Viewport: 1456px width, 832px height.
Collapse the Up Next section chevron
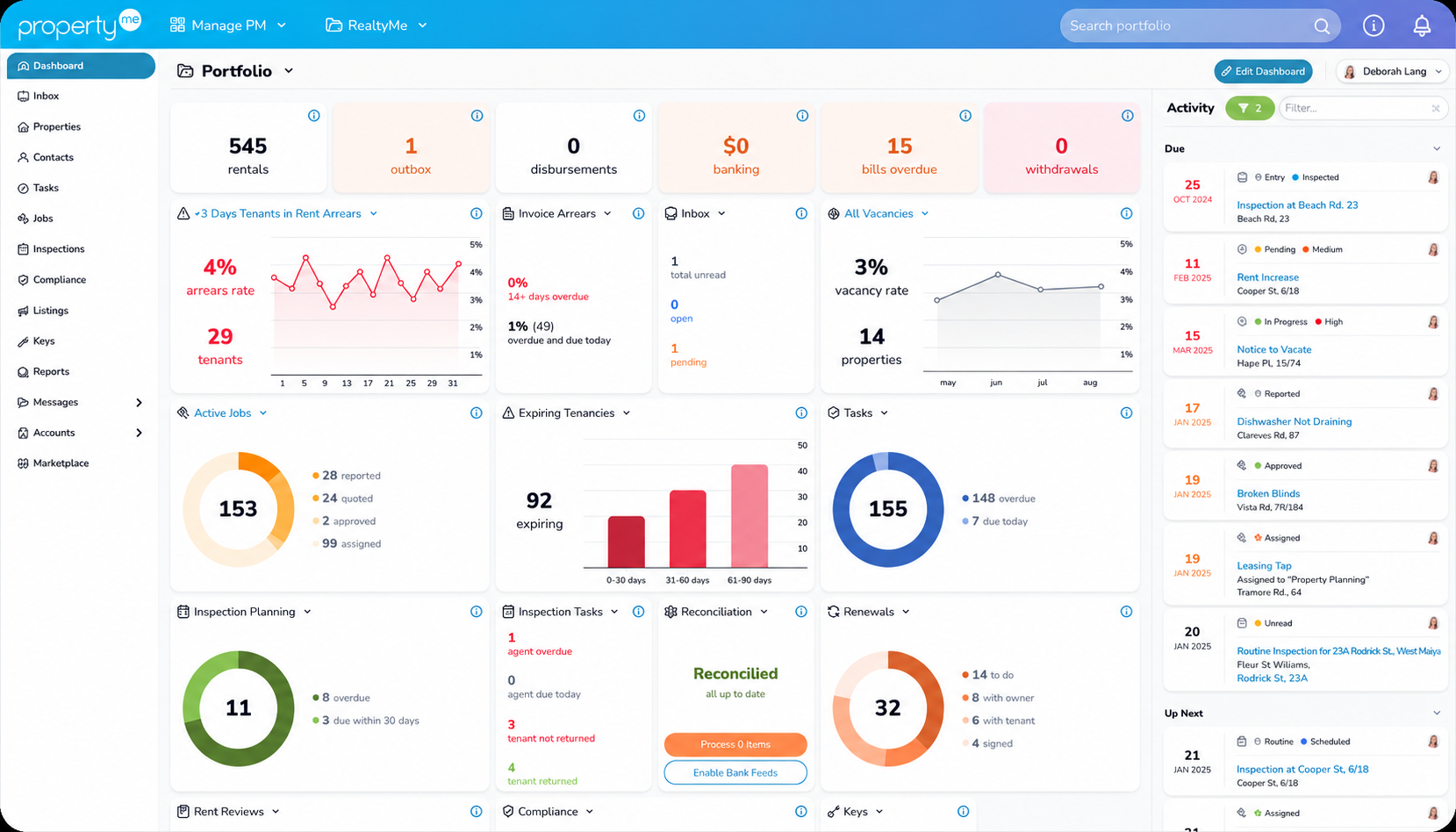tap(1437, 714)
